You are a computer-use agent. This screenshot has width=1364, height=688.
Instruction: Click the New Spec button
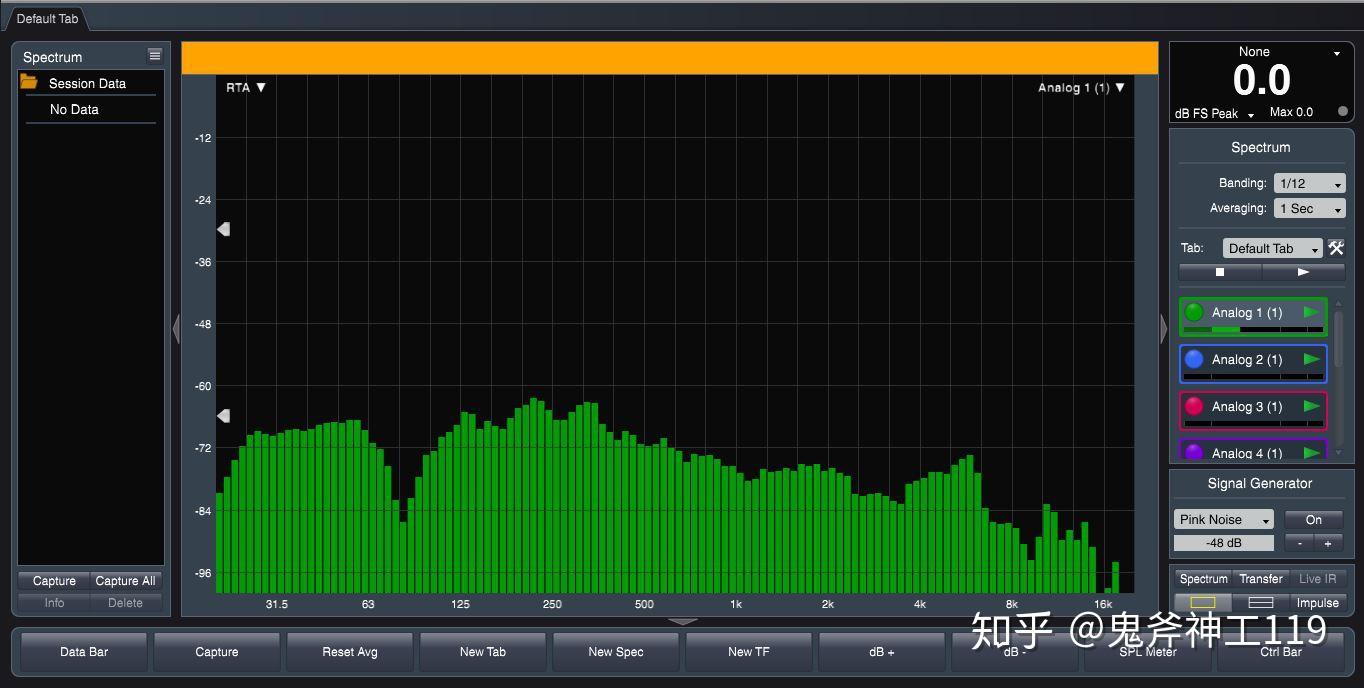pos(616,652)
